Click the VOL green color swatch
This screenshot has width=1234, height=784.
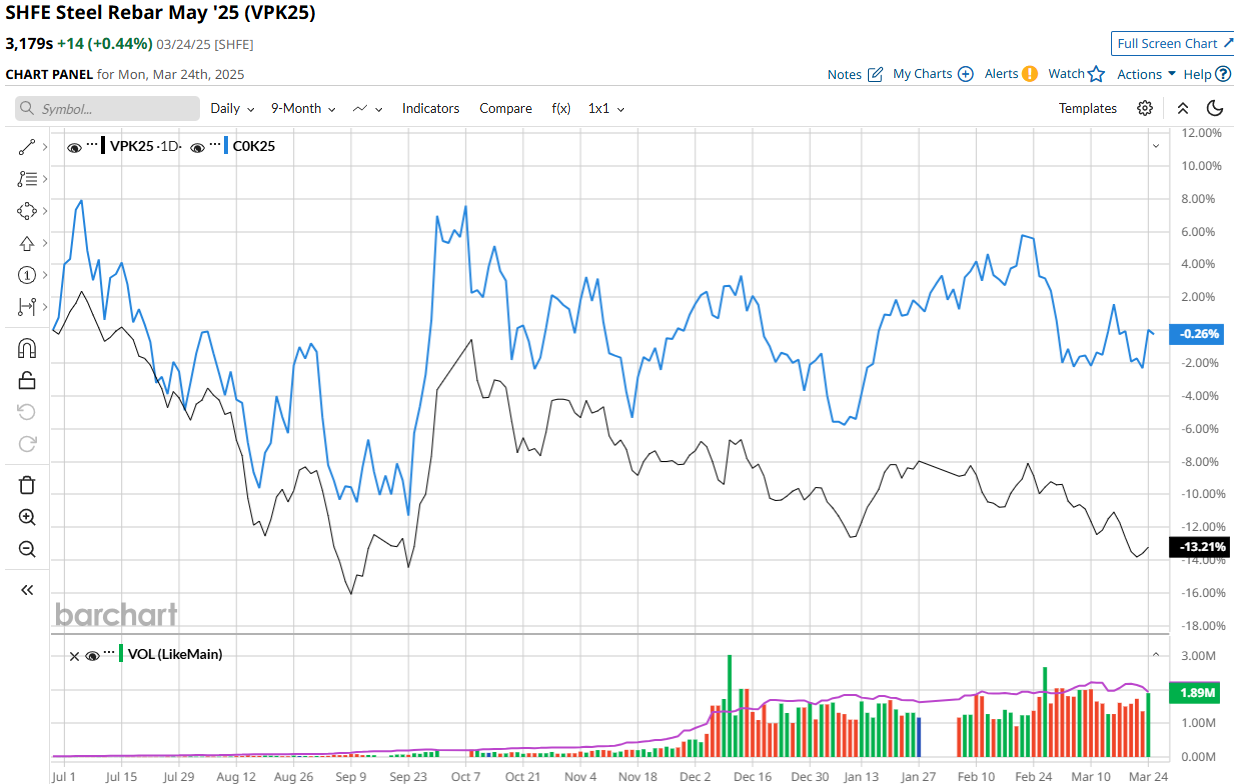pyautogui.click(x=122, y=654)
